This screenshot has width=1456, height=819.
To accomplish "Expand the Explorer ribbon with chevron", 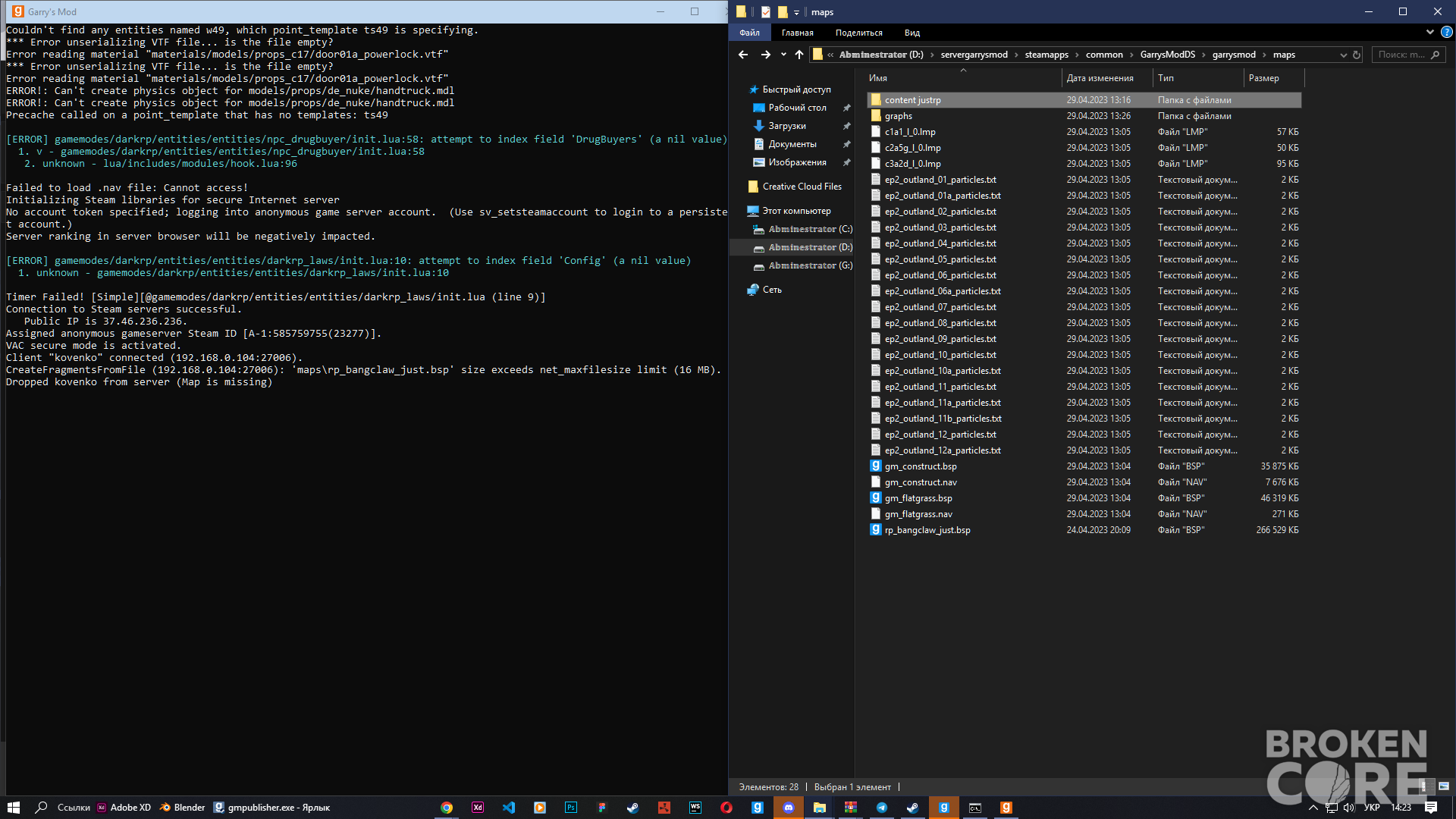I will (x=1430, y=33).
